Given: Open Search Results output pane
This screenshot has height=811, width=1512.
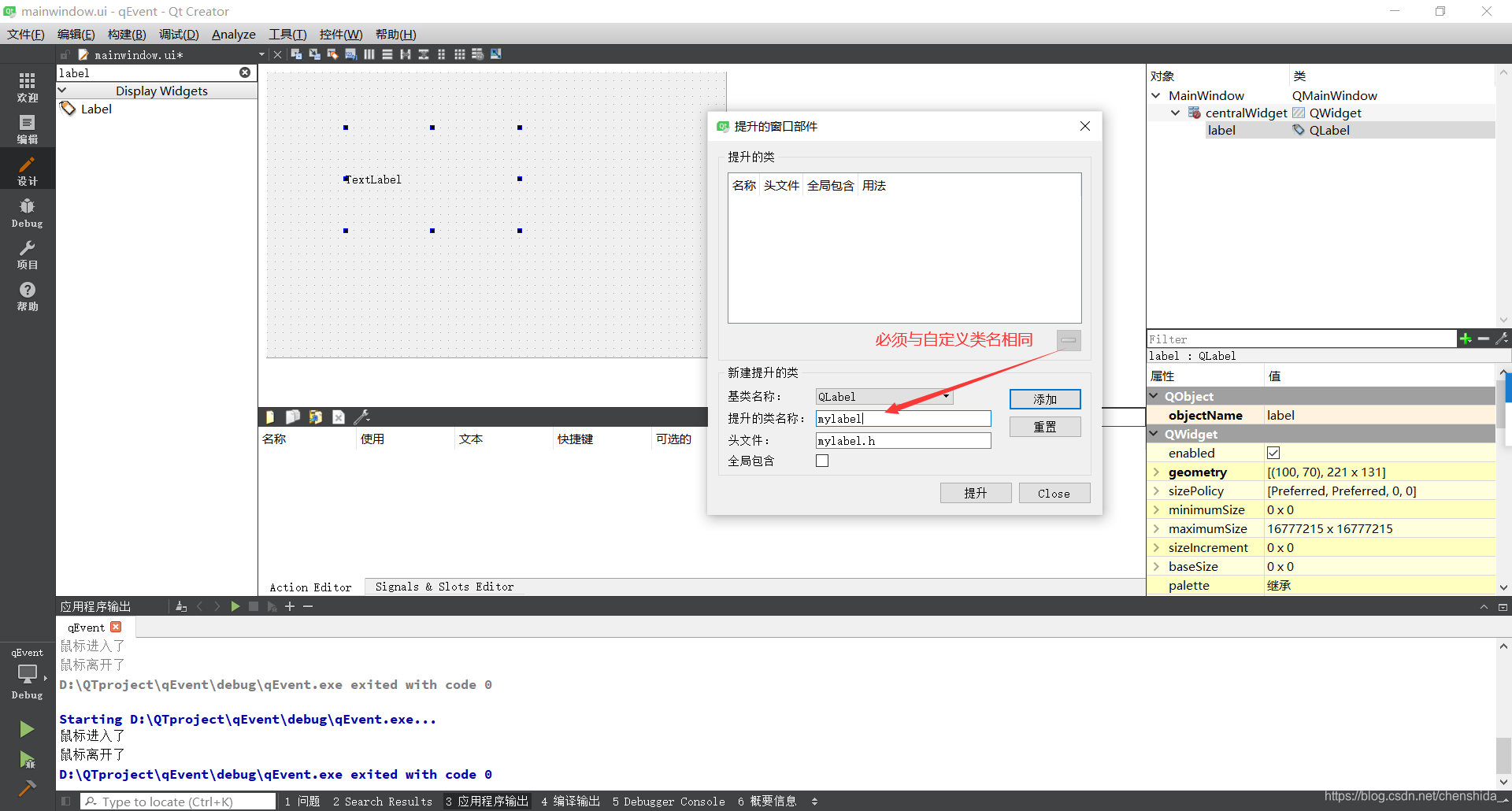Looking at the screenshot, I should pos(383,802).
